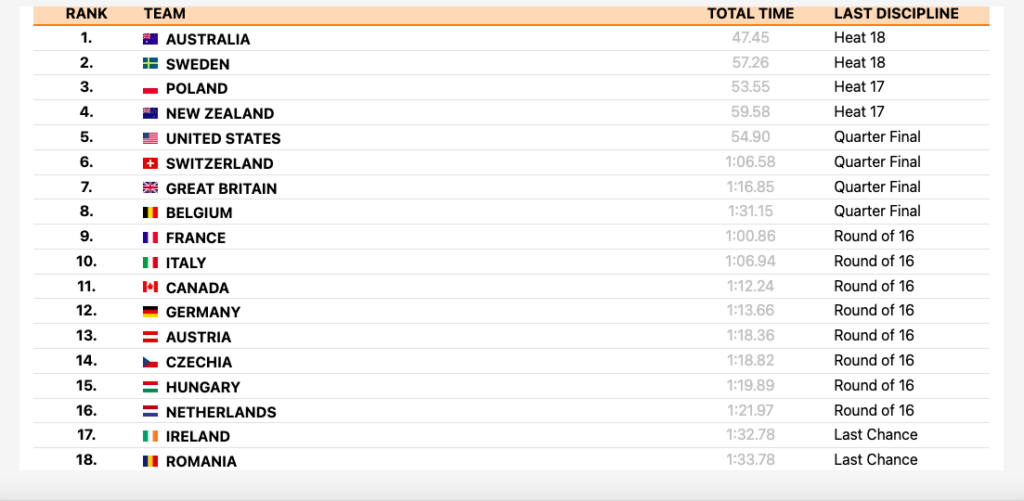This screenshot has height=501, width=1024.
Task: Select the FRANCE team name
Action: (195, 238)
